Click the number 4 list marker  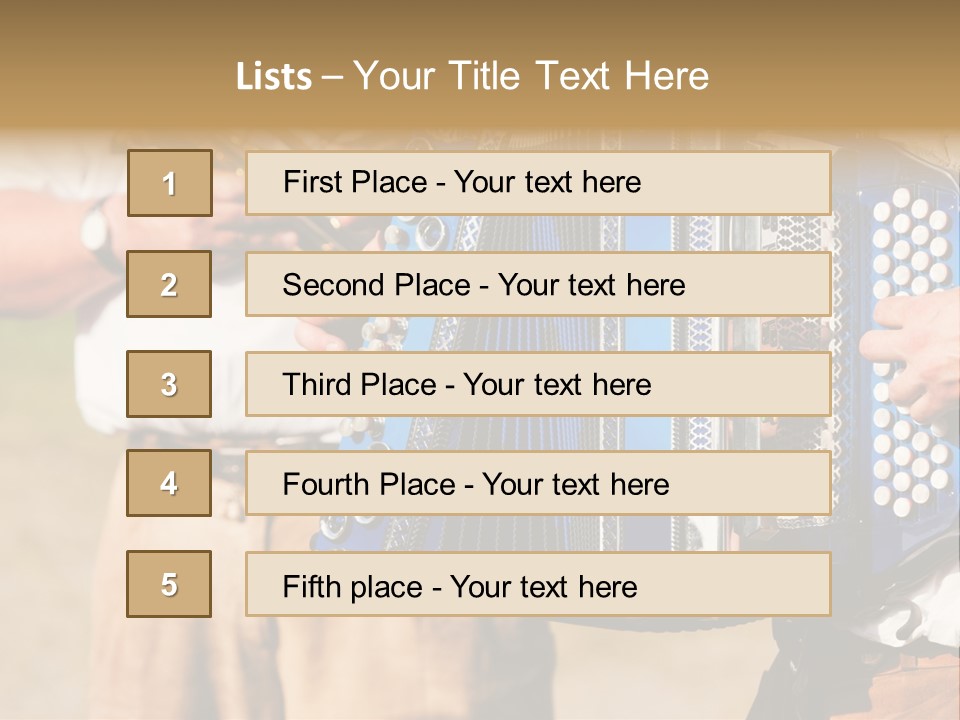click(x=169, y=483)
